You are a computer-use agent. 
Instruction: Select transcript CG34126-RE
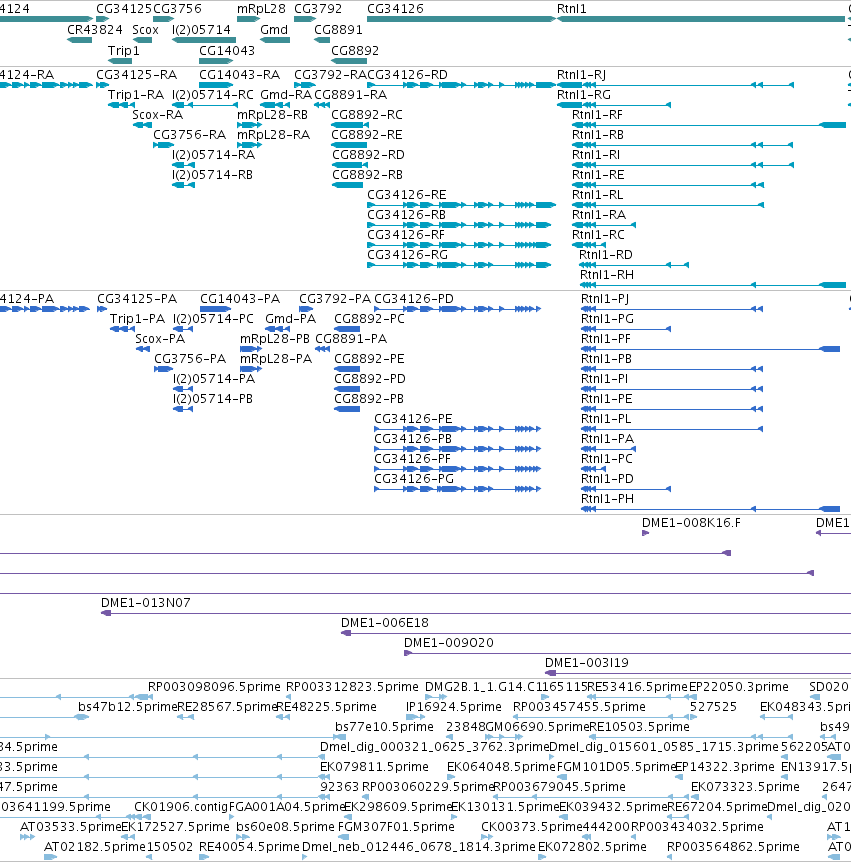tap(407, 195)
